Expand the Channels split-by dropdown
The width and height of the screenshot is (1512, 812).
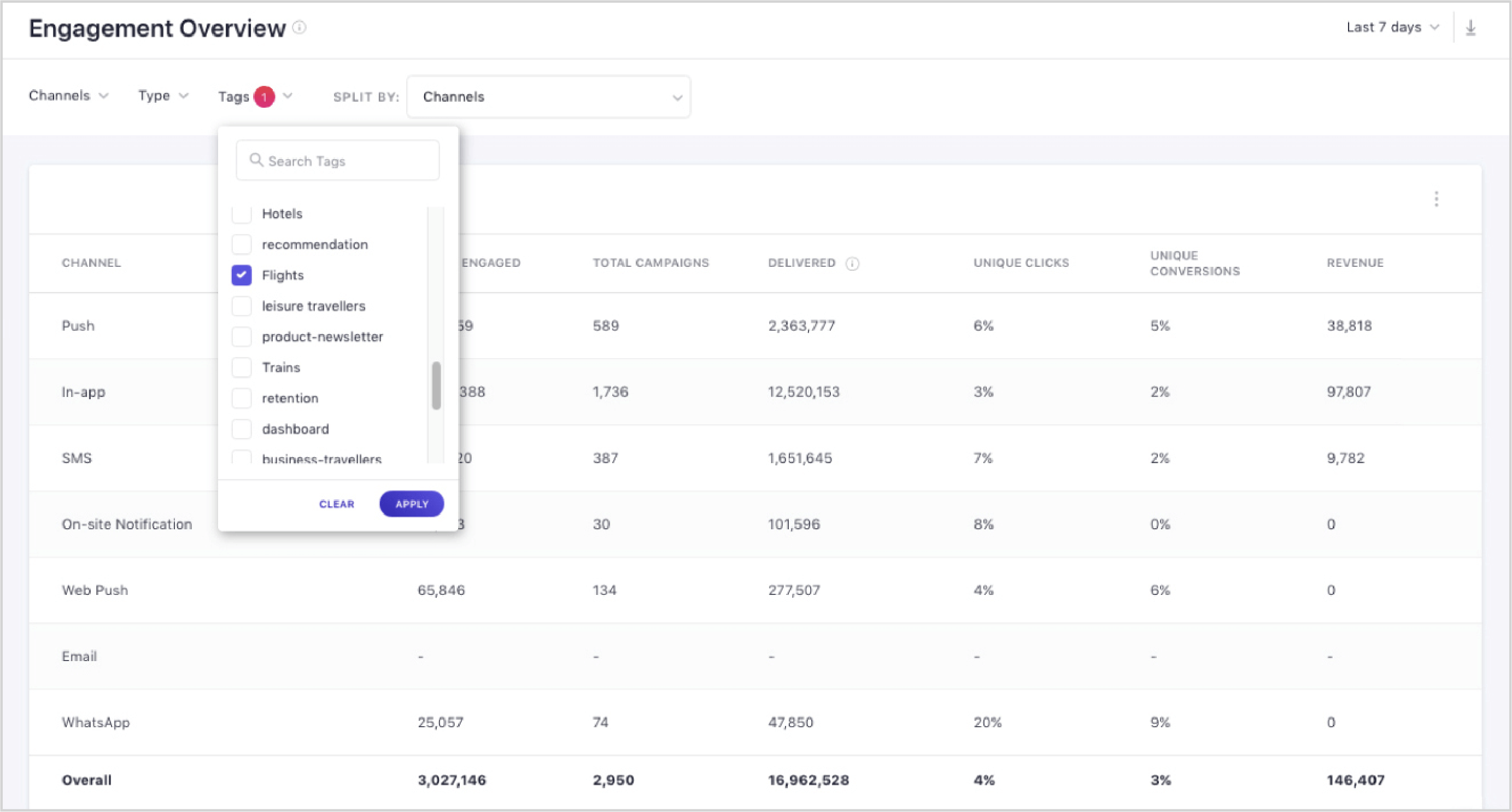click(549, 96)
